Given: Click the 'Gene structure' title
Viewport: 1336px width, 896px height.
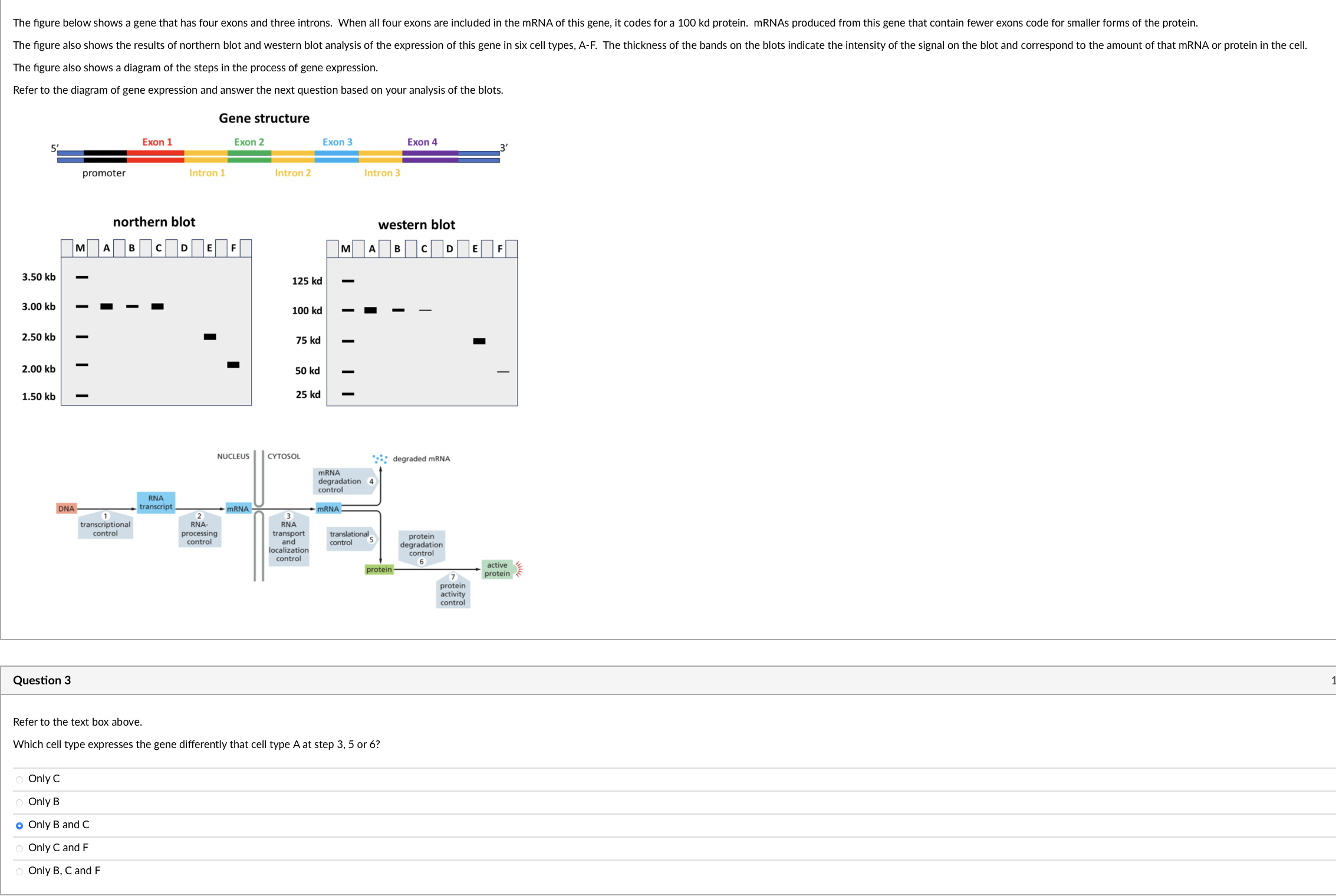Looking at the screenshot, I should tap(264, 118).
